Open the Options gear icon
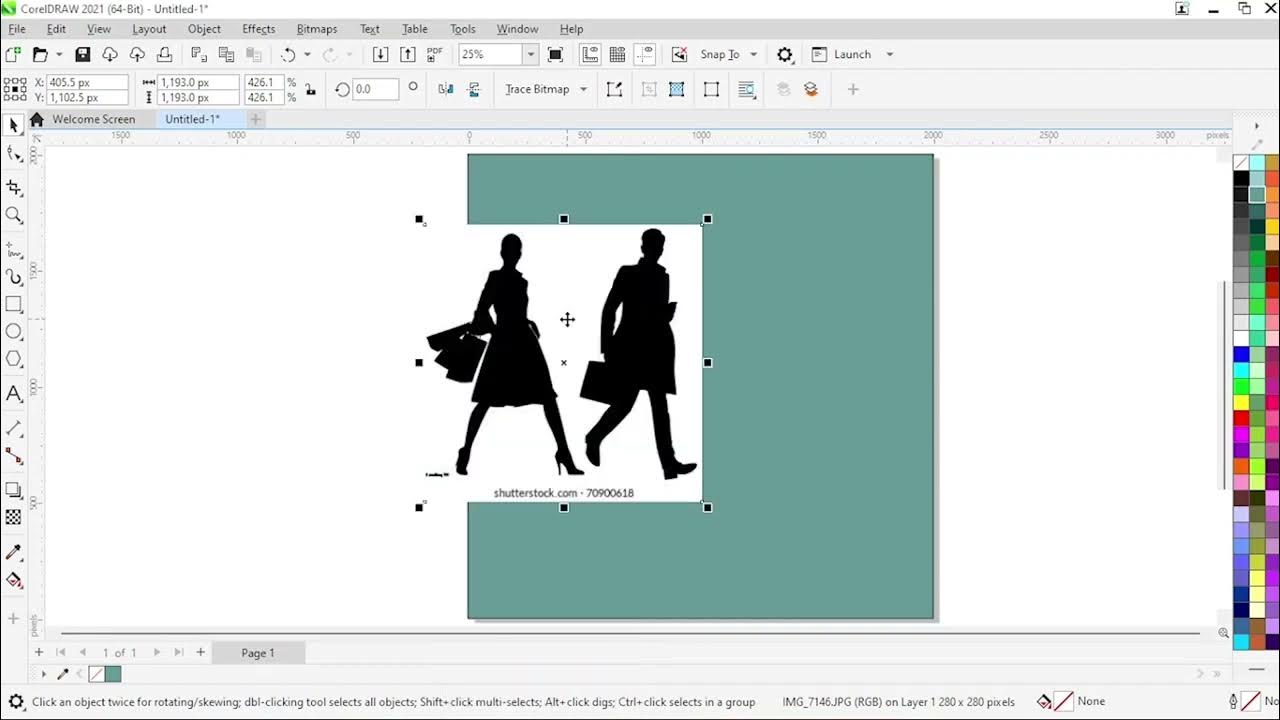 (x=785, y=55)
